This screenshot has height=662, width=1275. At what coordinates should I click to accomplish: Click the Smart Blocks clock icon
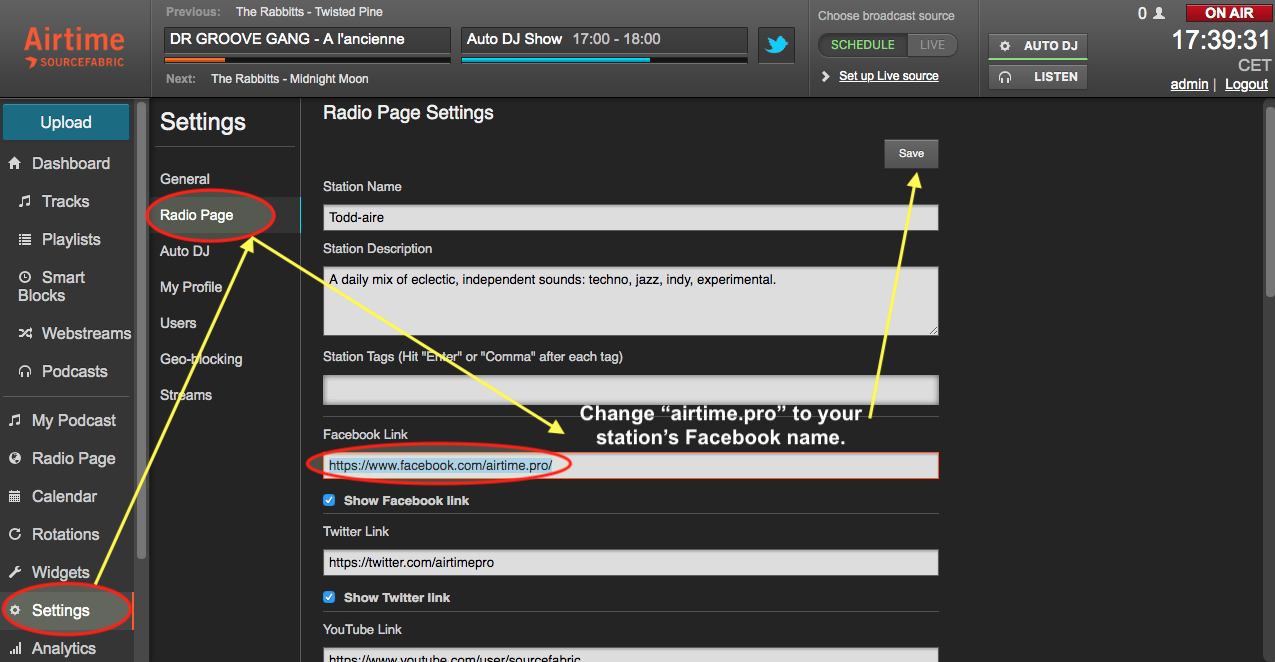24,277
